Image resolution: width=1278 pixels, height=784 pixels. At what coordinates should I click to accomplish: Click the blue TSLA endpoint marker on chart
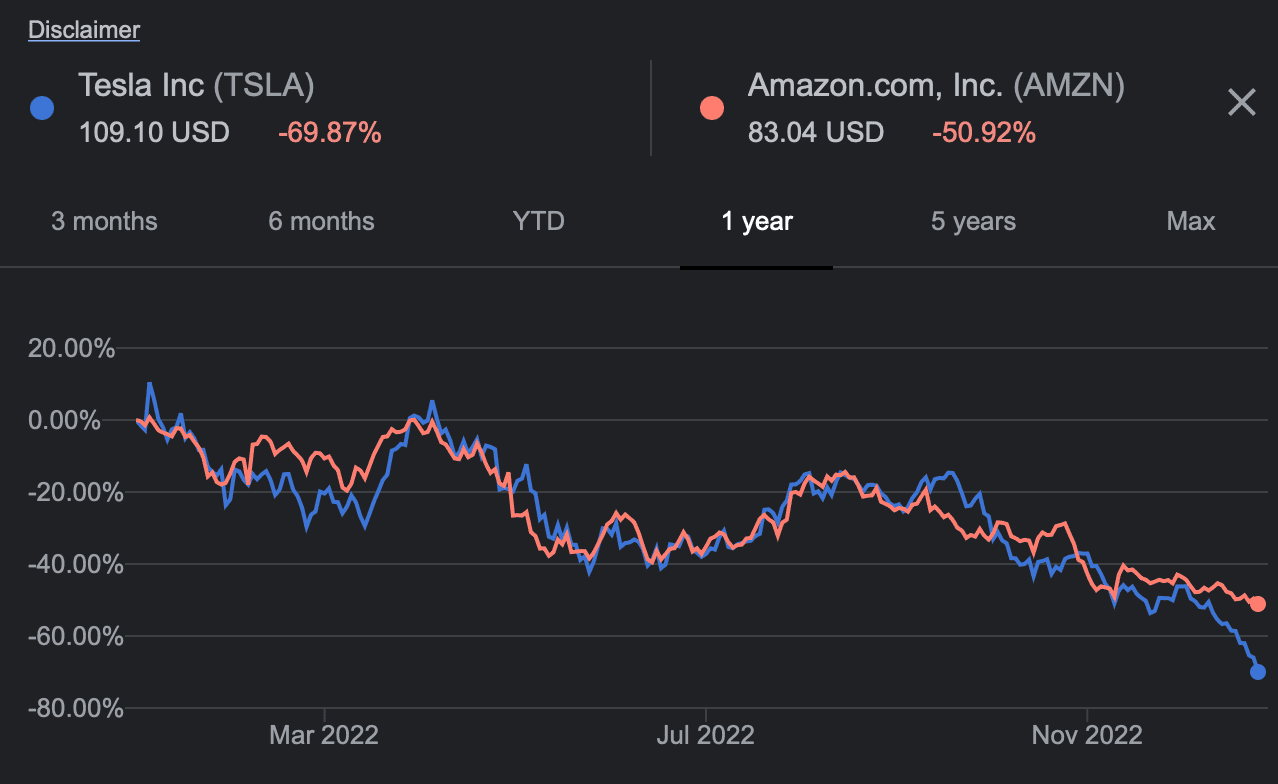[1257, 672]
